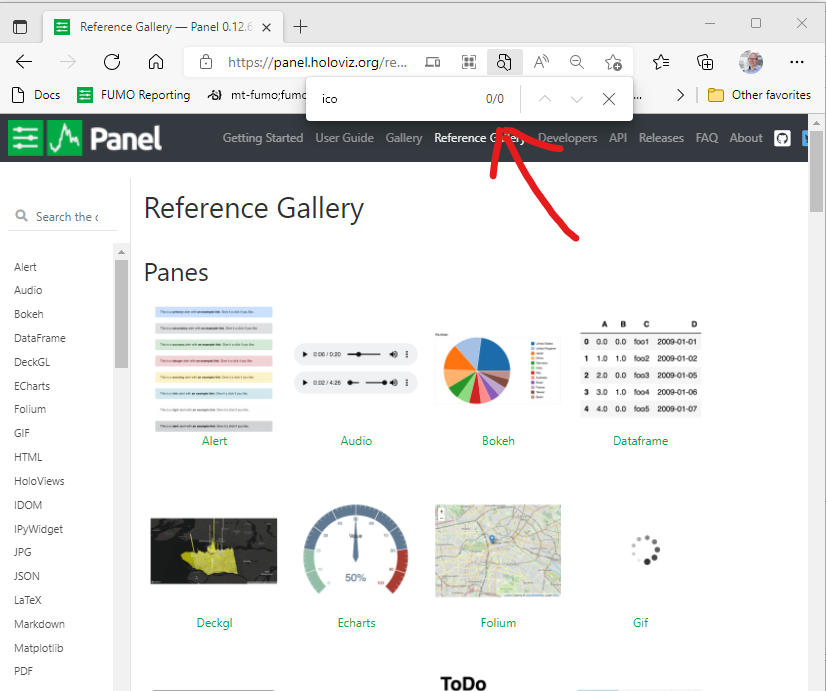Click inside the docs search box
Viewport: 826px width, 691px height.
click(x=65, y=216)
